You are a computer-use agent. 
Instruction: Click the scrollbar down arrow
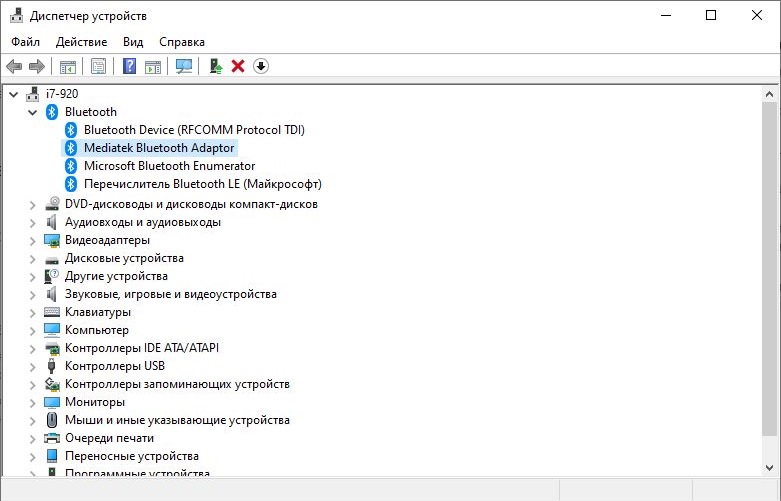point(769,468)
